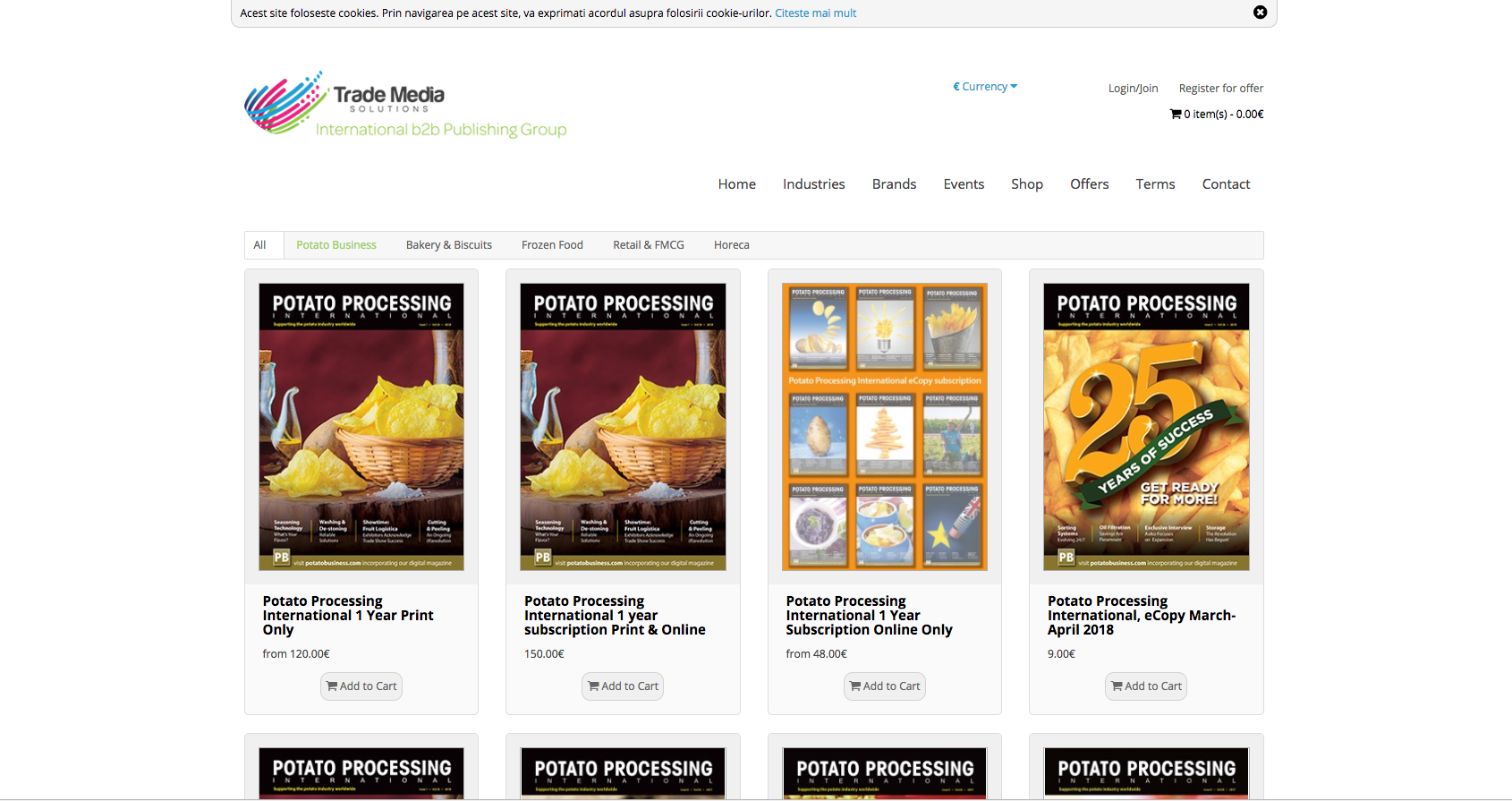Add Print & Online subscription to cart
1512x801 pixels.
pyautogui.click(x=623, y=686)
